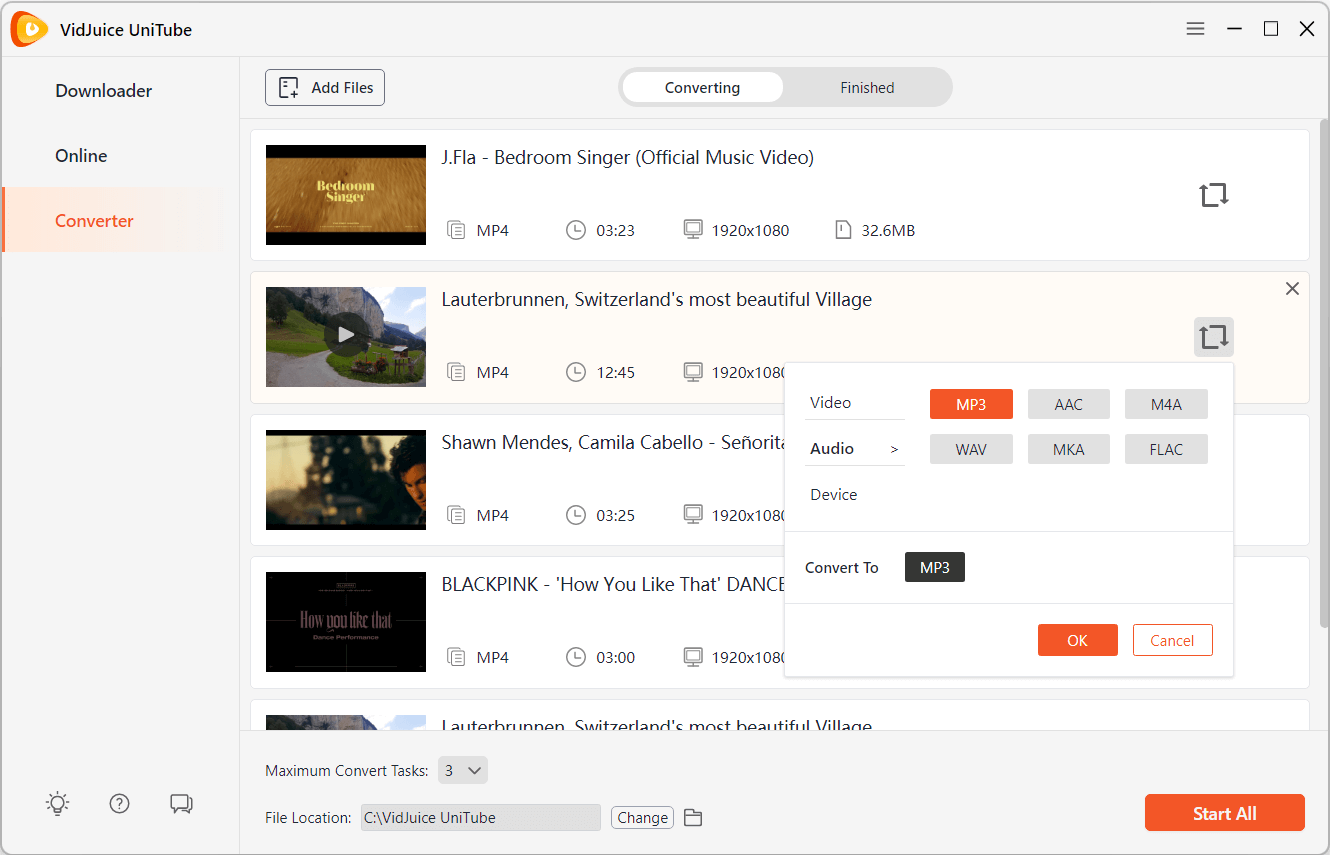This screenshot has width=1330, height=855.
Task: Open the output folder icon
Action: tap(693, 818)
